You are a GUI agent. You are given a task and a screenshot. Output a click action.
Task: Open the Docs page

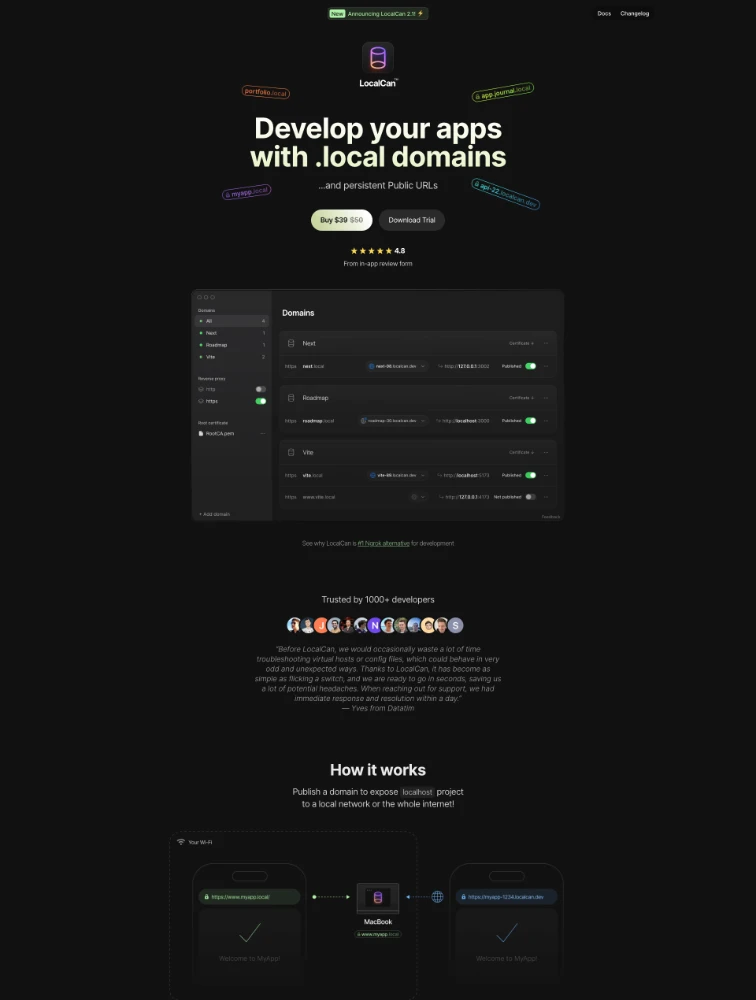604,13
